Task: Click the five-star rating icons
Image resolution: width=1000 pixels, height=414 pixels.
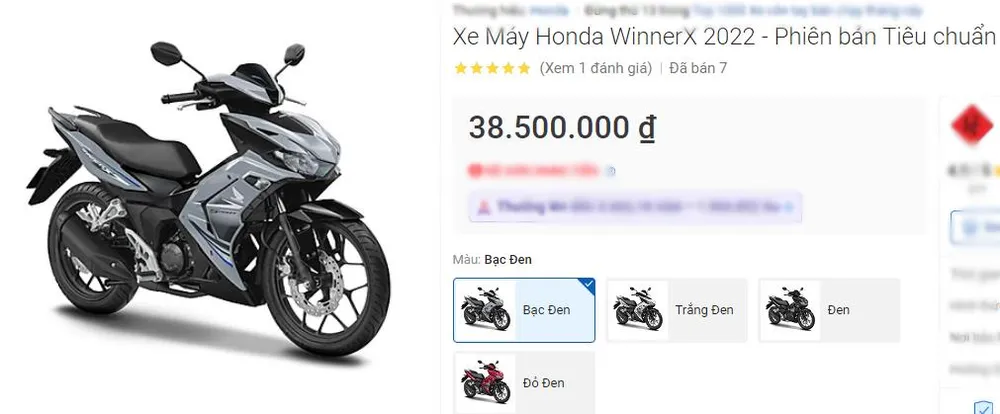Action: [492, 68]
